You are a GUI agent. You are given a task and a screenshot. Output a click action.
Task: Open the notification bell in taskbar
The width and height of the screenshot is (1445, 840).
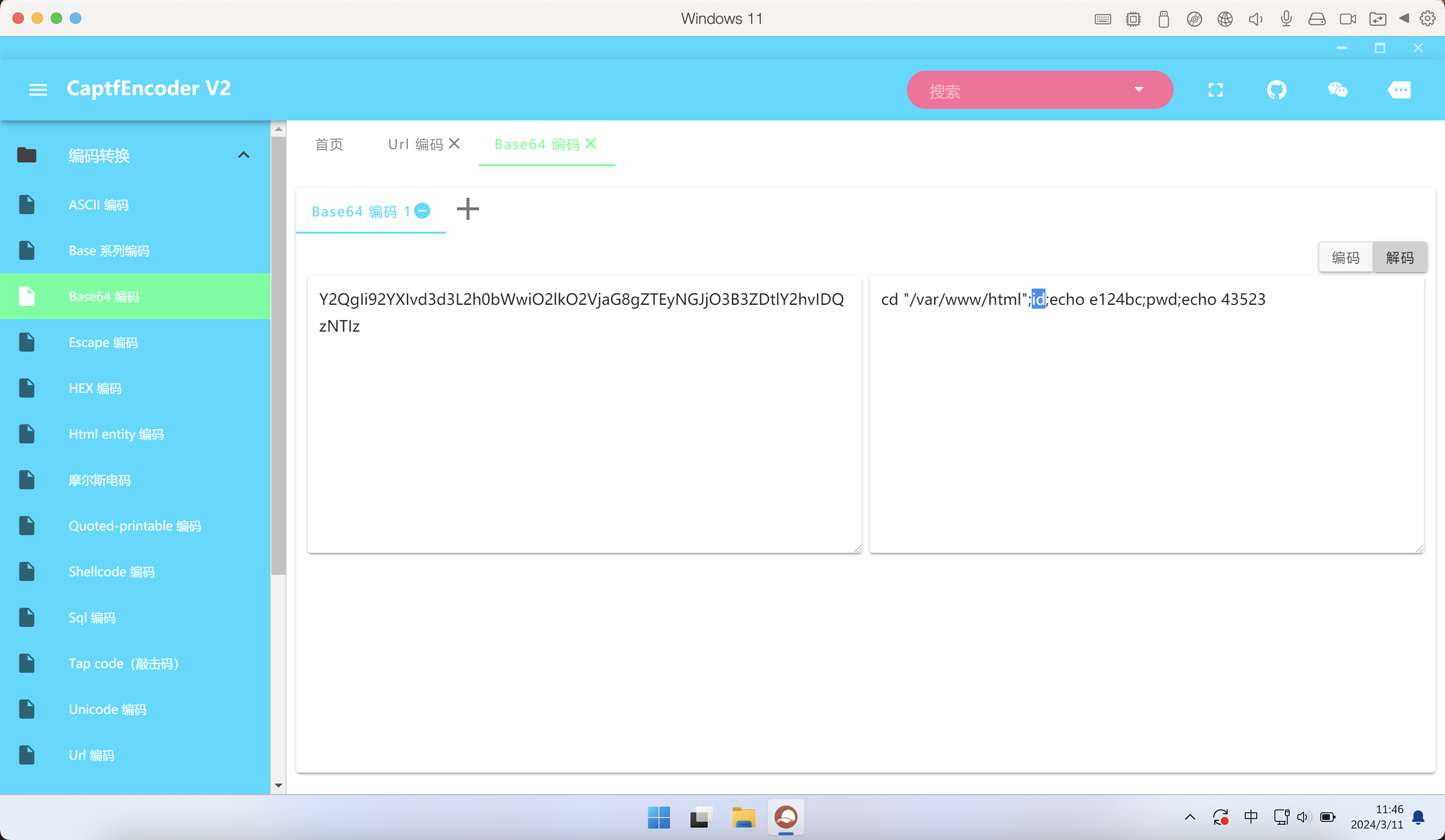point(1418,817)
